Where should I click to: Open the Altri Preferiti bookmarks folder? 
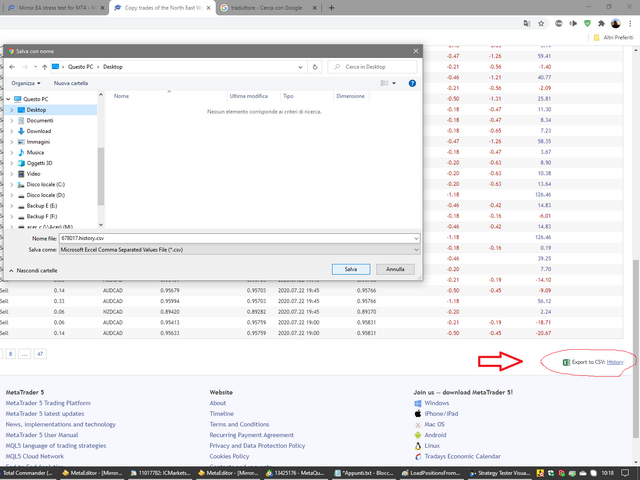pos(613,38)
